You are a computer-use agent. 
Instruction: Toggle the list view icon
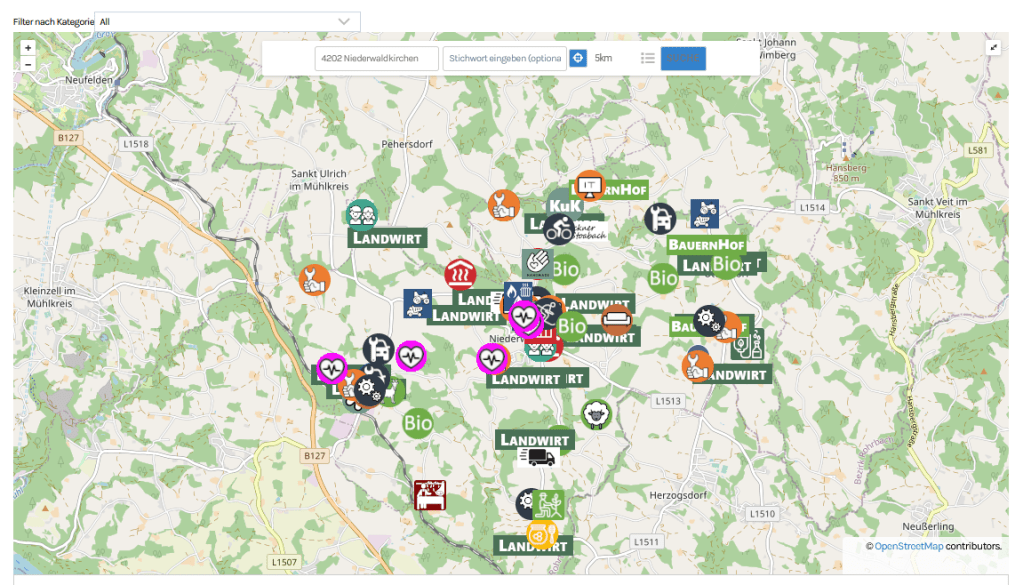(x=648, y=59)
